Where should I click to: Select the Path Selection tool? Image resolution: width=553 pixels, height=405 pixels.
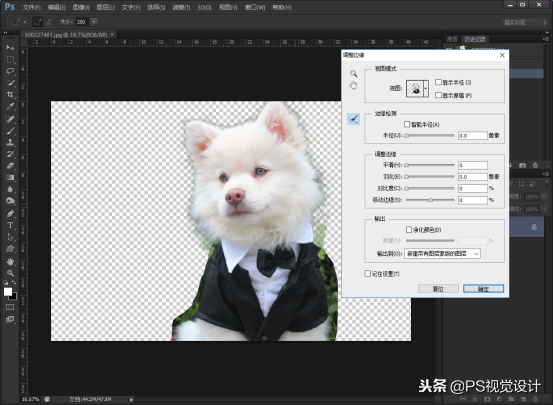point(10,237)
